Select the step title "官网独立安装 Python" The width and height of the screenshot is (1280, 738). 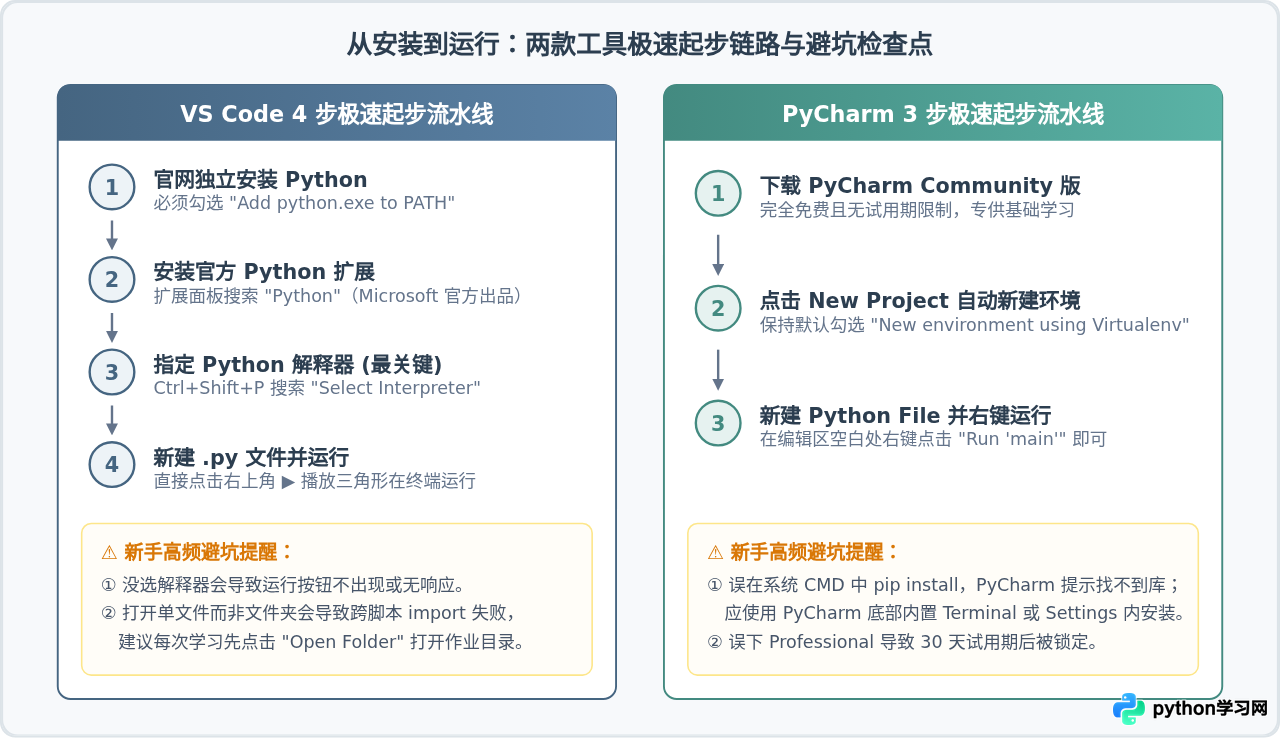260,180
